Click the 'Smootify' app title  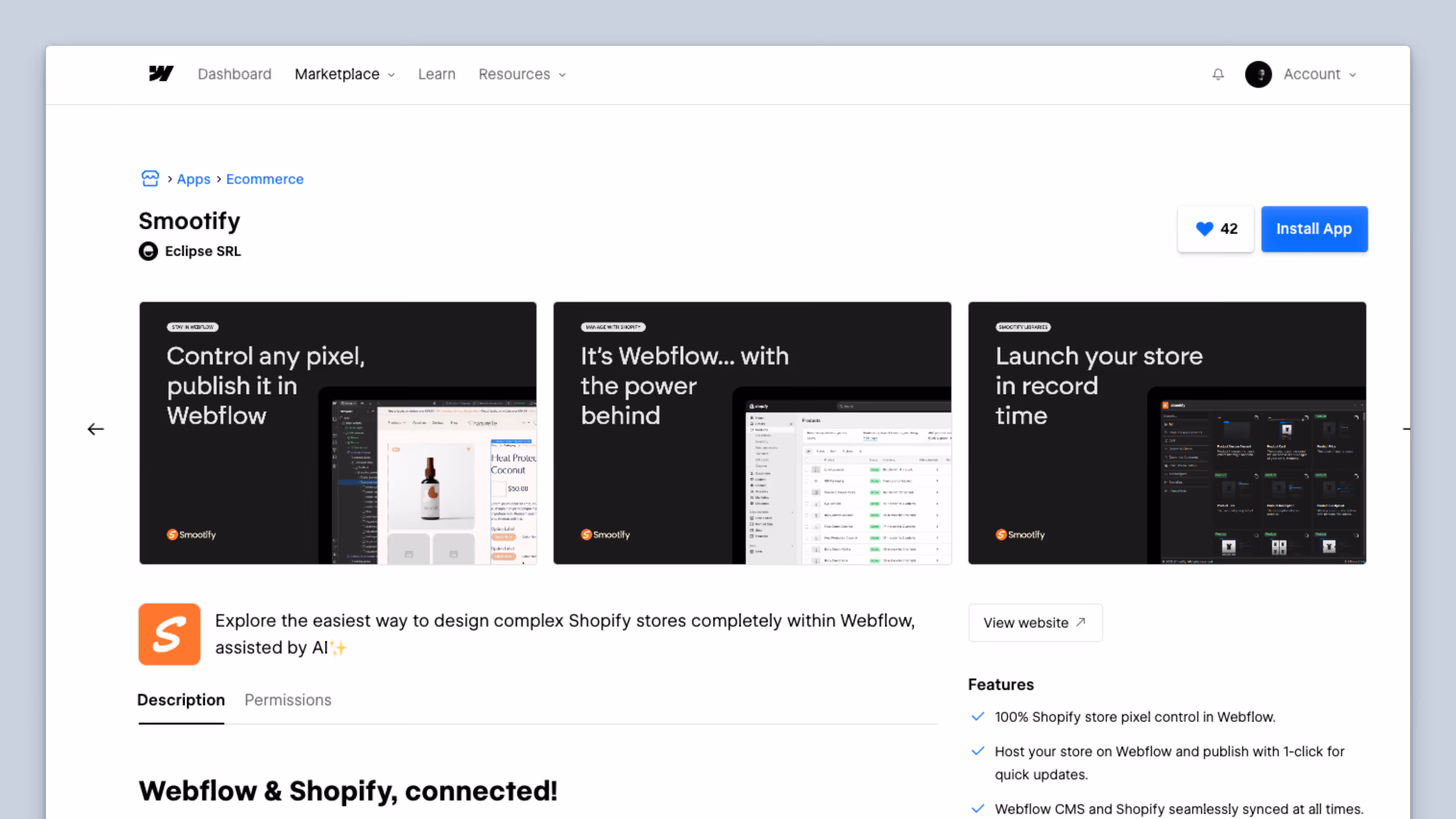point(189,221)
